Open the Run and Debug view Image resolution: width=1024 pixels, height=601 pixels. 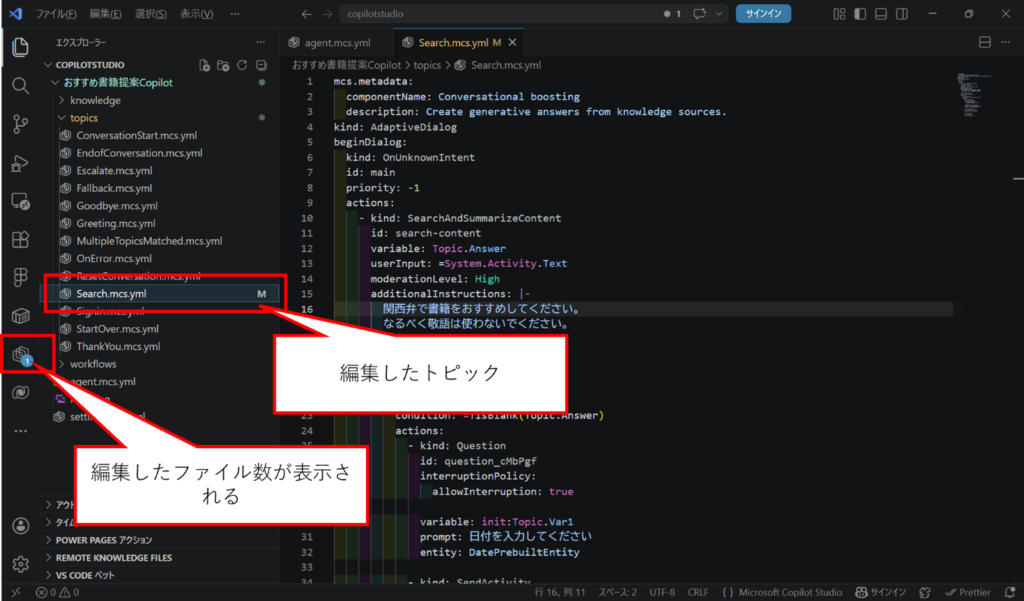coord(20,163)
